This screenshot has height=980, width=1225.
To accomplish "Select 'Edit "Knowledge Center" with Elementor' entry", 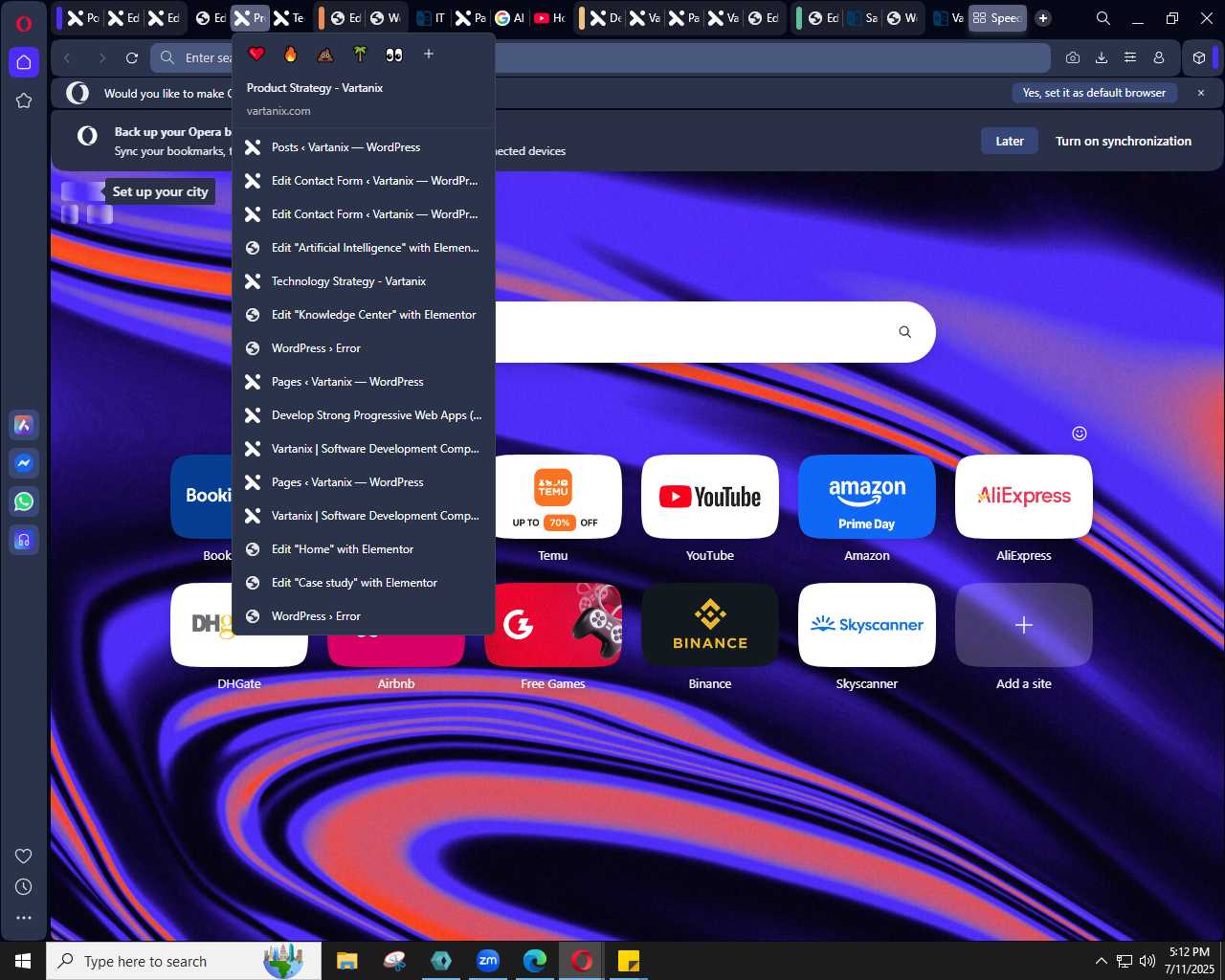I will pos(364,315).
